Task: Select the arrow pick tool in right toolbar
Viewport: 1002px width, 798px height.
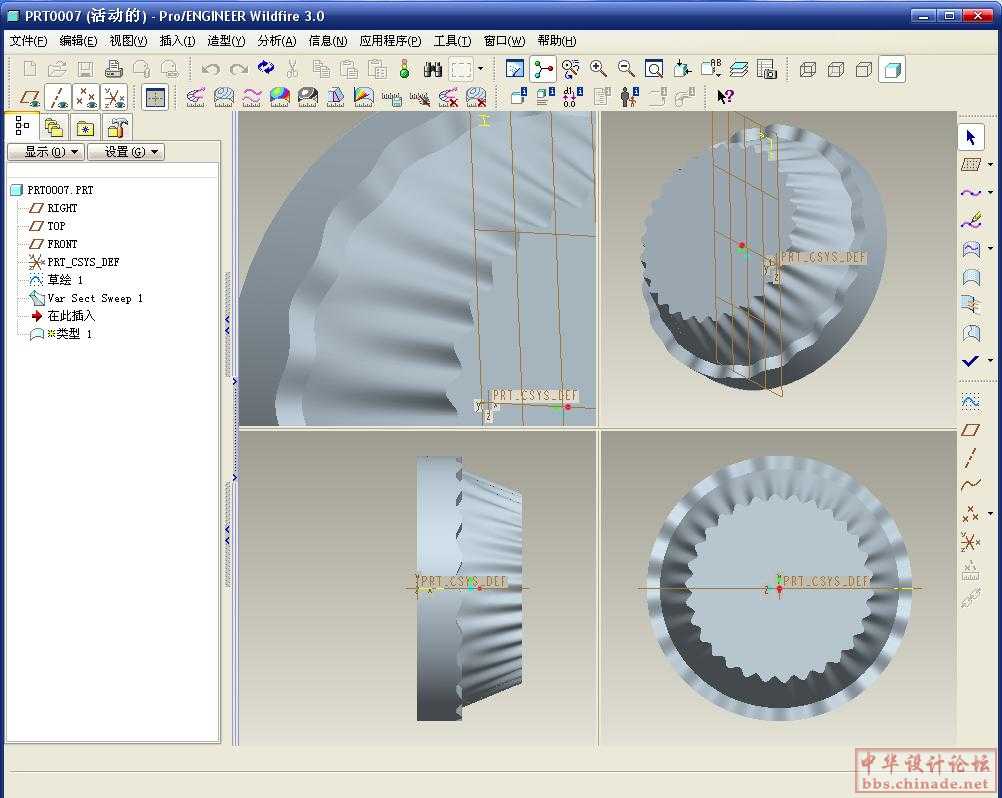Action: click(971, 137)
